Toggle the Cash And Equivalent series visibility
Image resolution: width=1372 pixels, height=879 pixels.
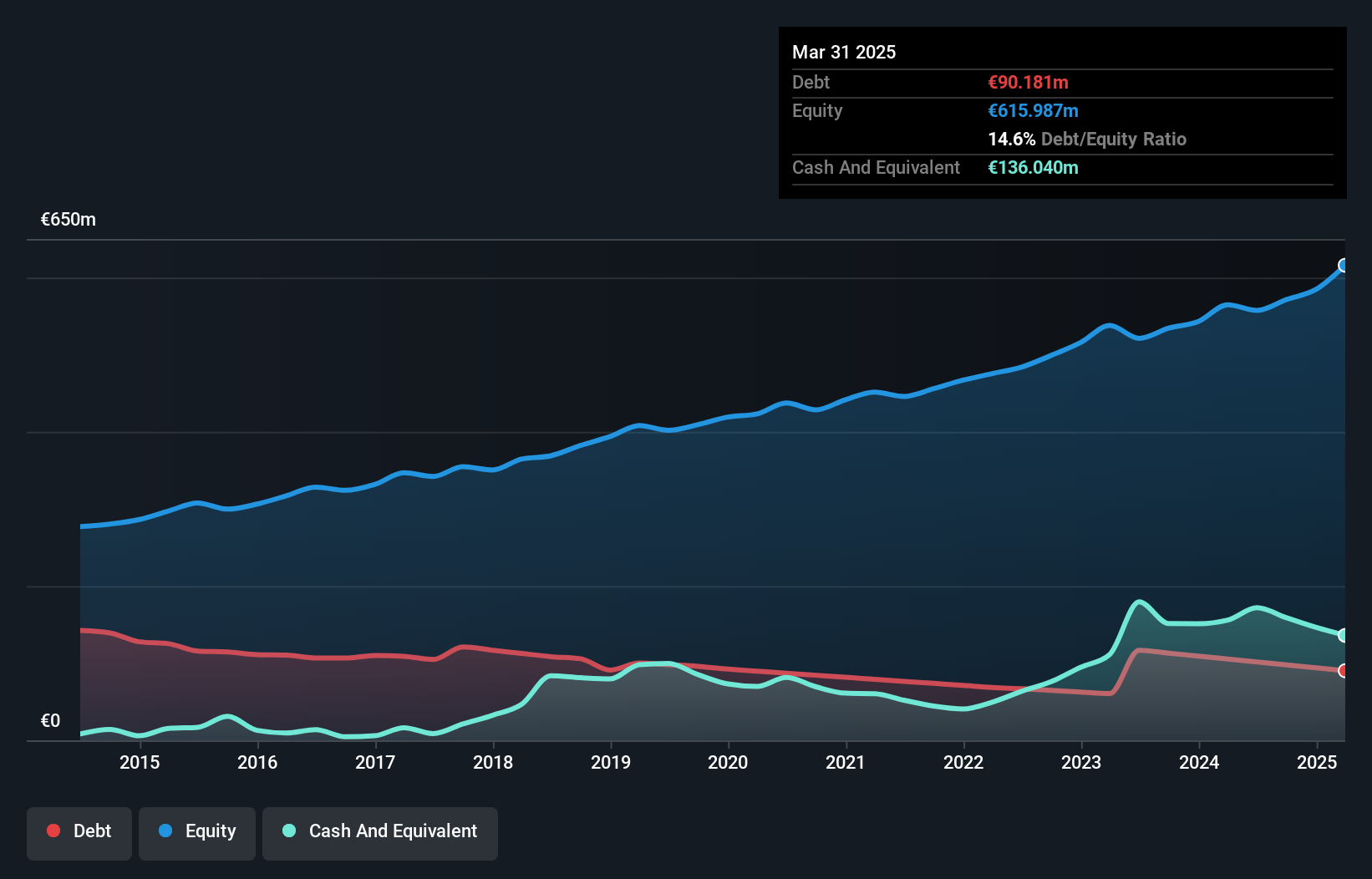pyautogui.click(x=380, y=831)
